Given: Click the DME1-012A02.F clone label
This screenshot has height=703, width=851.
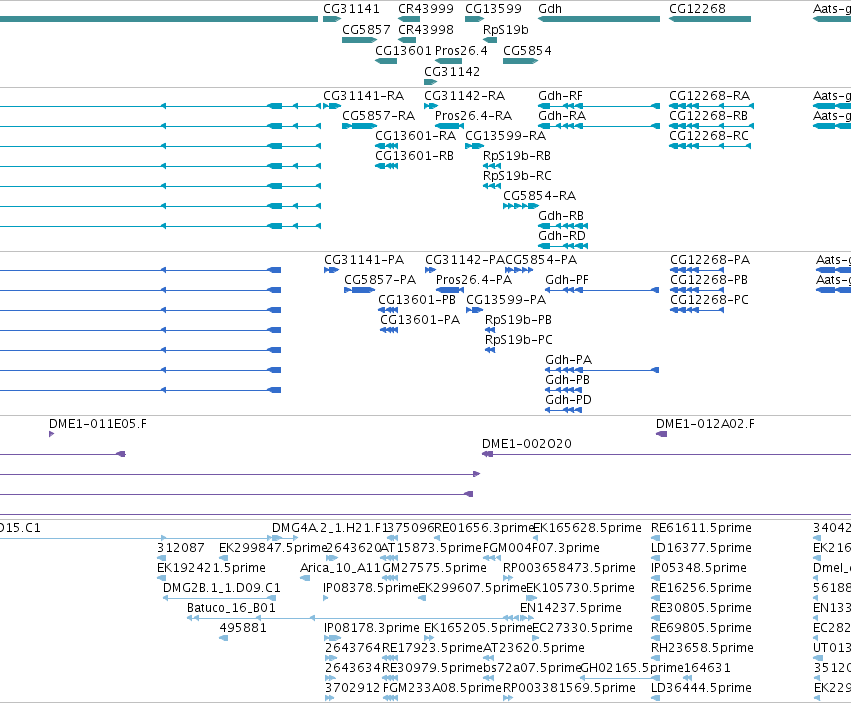Looking at the screenshot, I should coord(705,424).
